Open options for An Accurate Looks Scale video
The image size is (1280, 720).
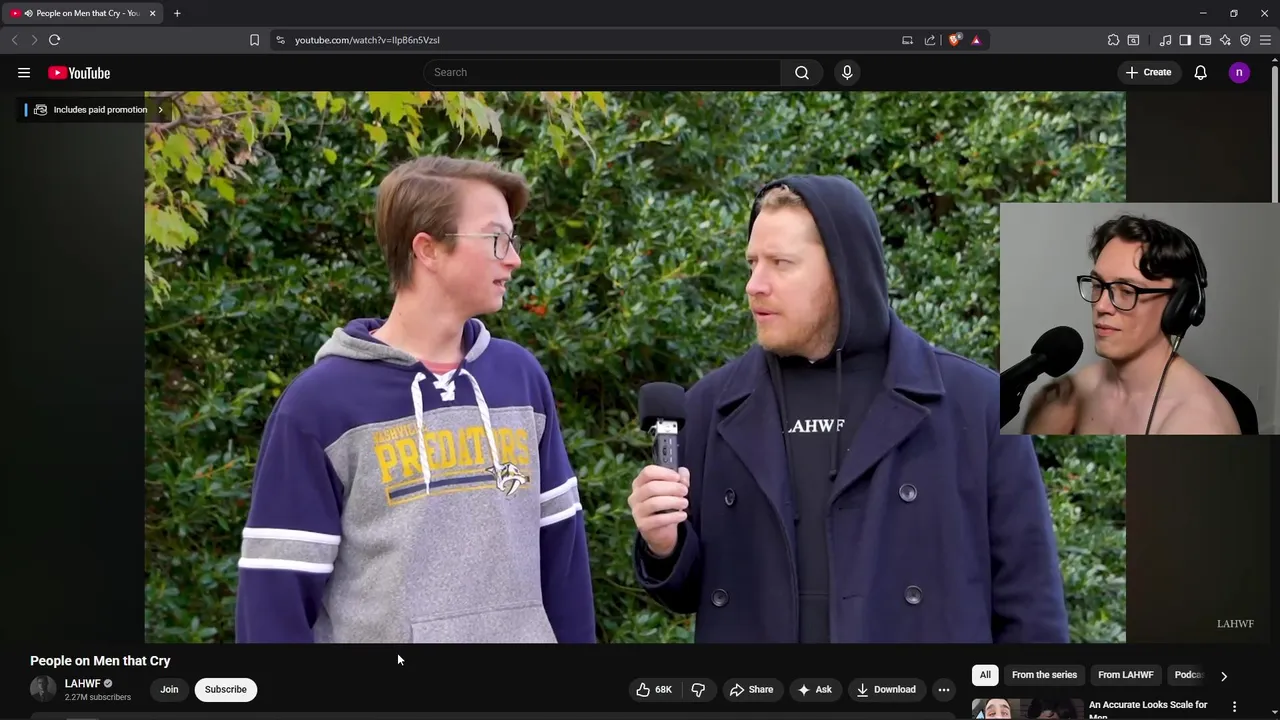1234,706
